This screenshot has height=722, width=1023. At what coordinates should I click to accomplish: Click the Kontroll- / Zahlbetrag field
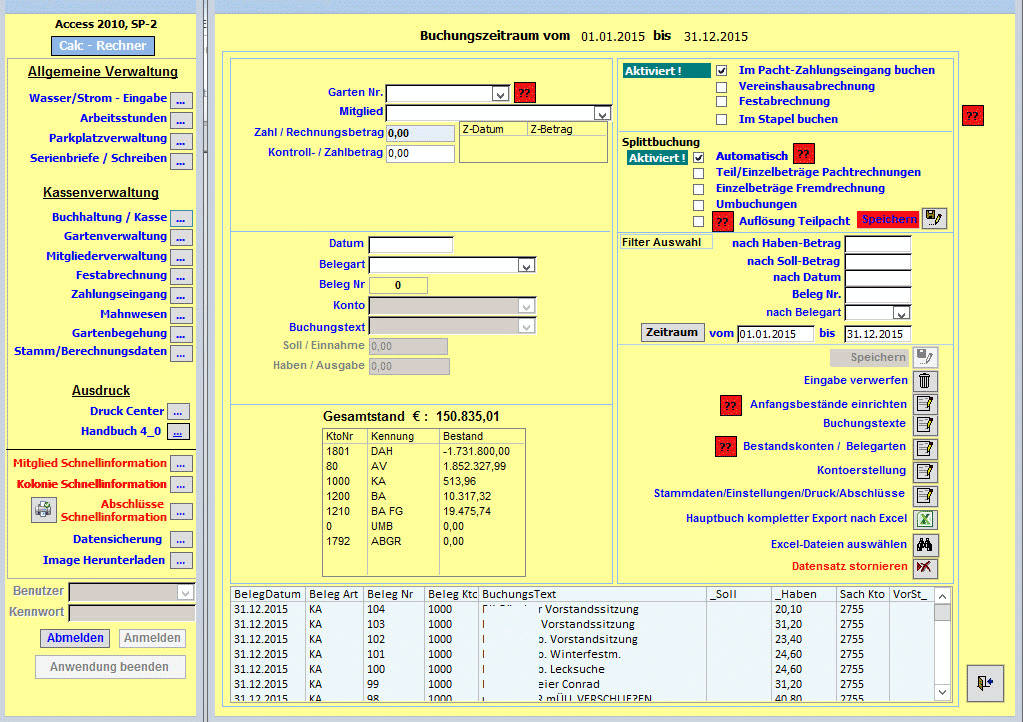tap(420, 154)
